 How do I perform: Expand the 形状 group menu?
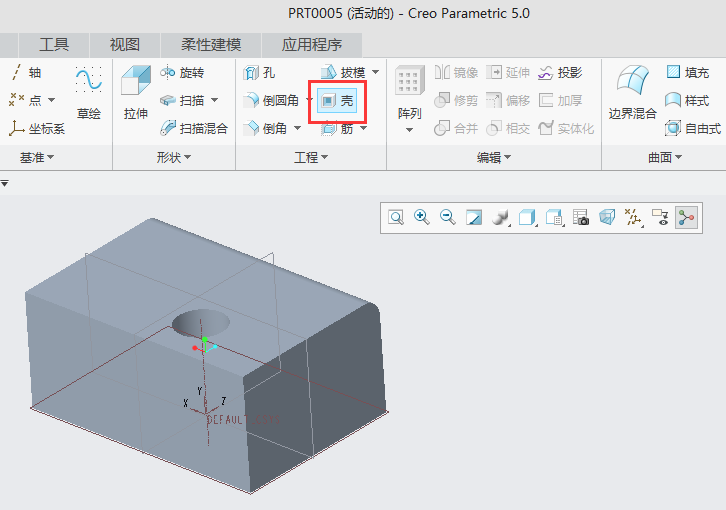click(x=174, y=157)
